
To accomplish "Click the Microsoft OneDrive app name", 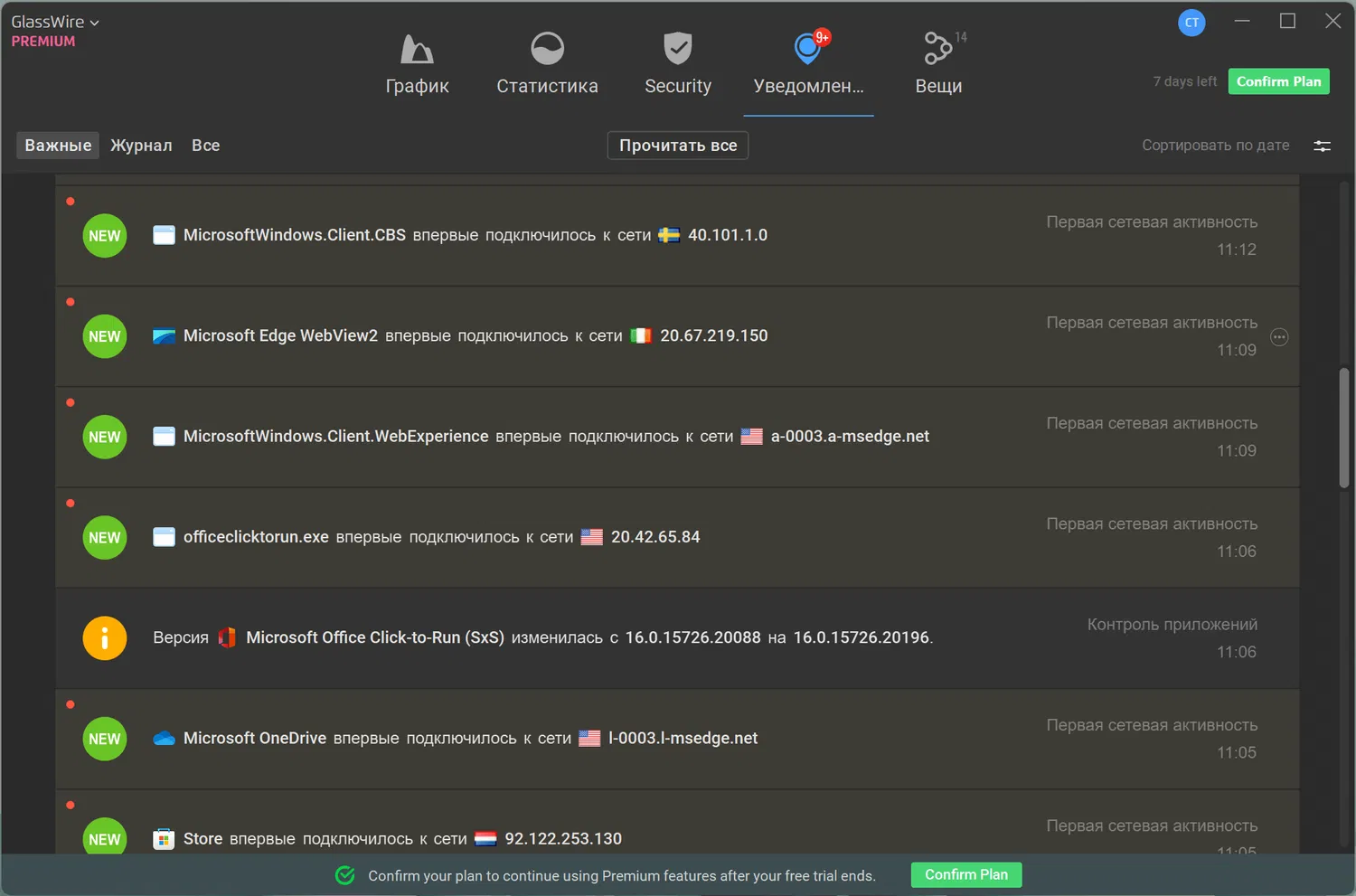I will [255, 739].
